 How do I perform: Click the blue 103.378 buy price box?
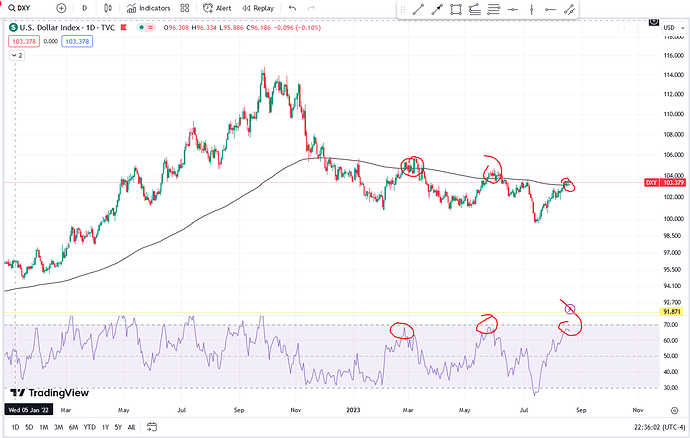pyautogui.click(x=77, y=41)
